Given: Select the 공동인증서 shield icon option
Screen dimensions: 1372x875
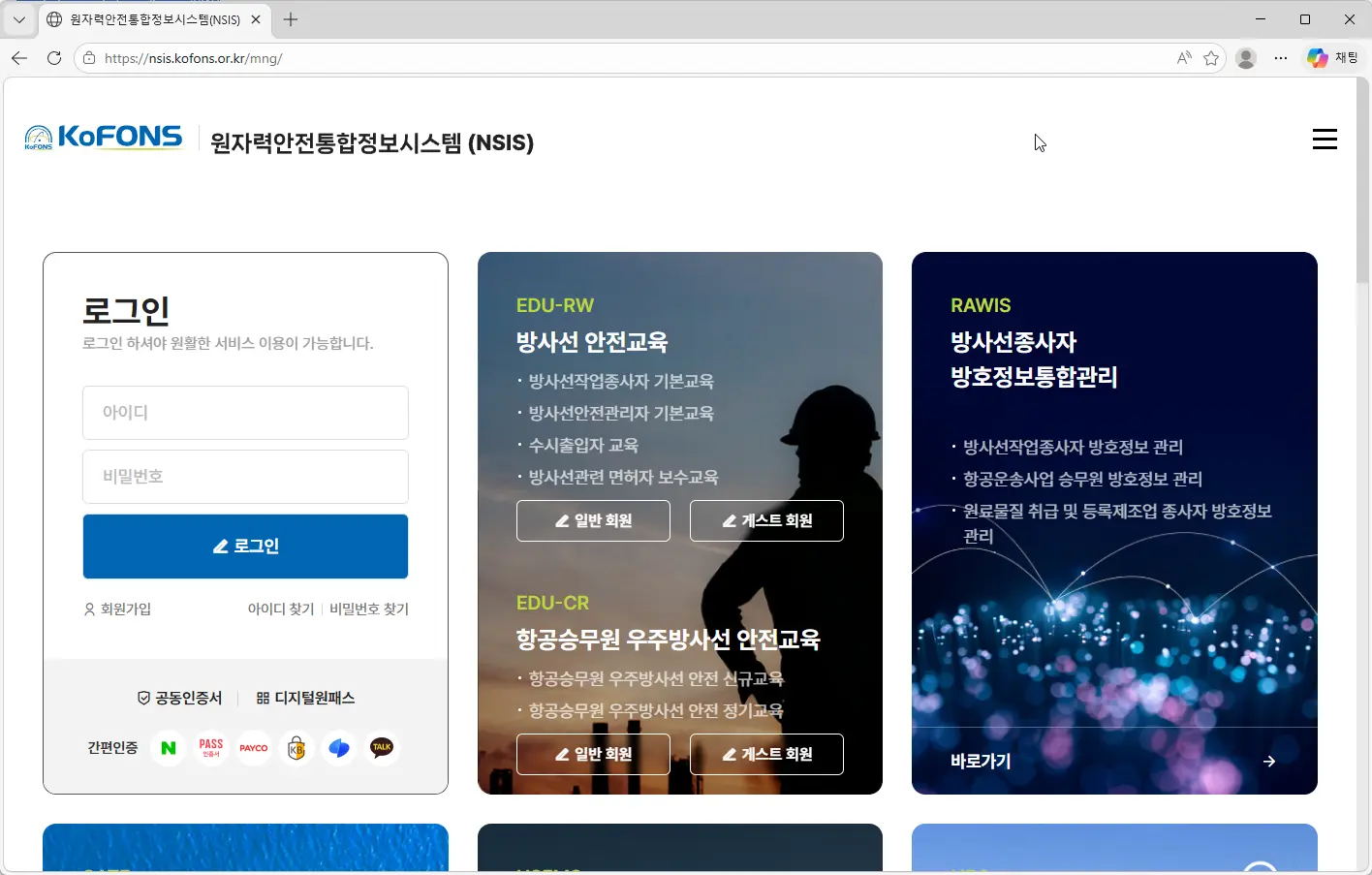Looking at the screenshot, I should click(x=181, y=697).
